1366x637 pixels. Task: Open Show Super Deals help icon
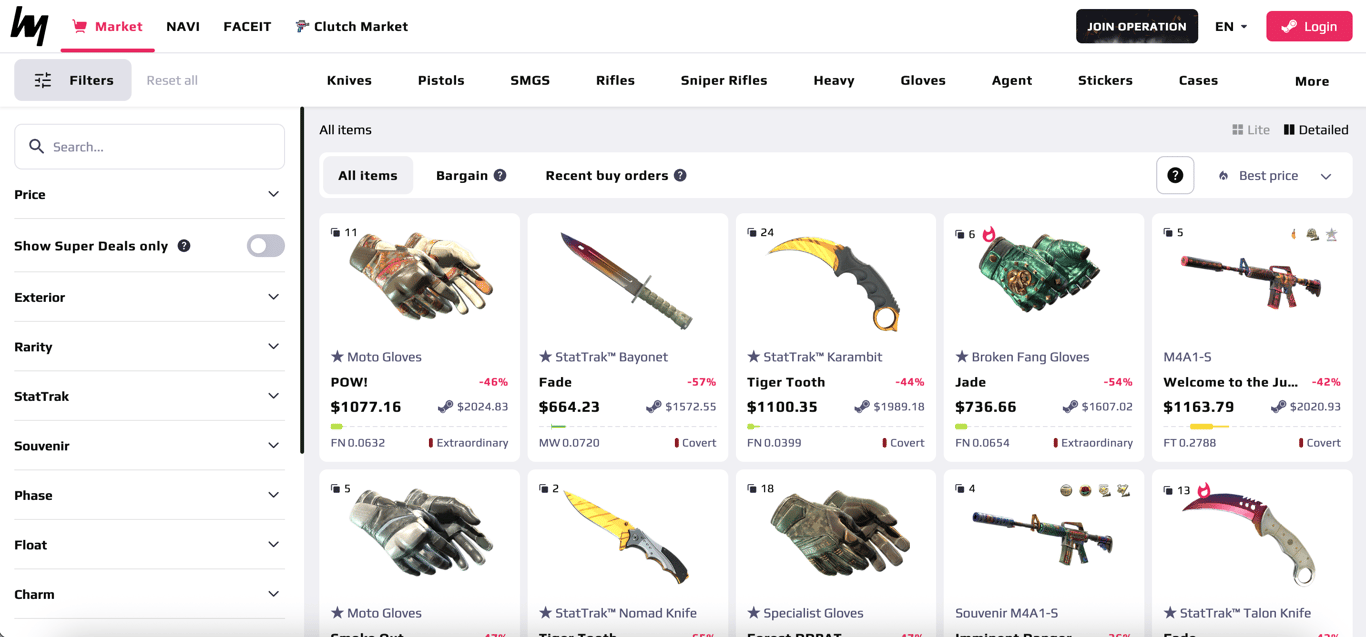tap(184, 246)
